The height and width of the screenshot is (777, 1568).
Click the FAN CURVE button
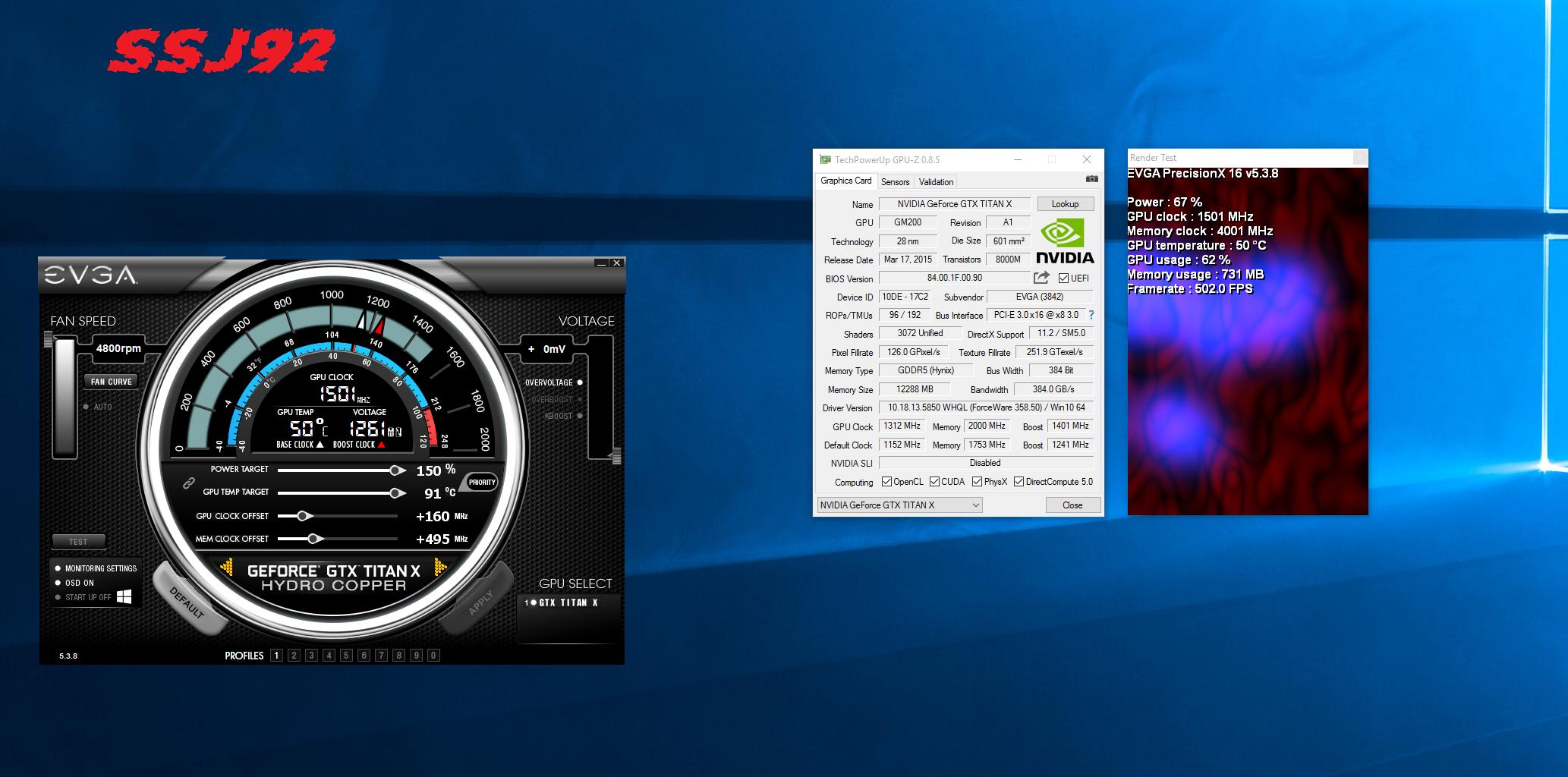pos(112,382)
